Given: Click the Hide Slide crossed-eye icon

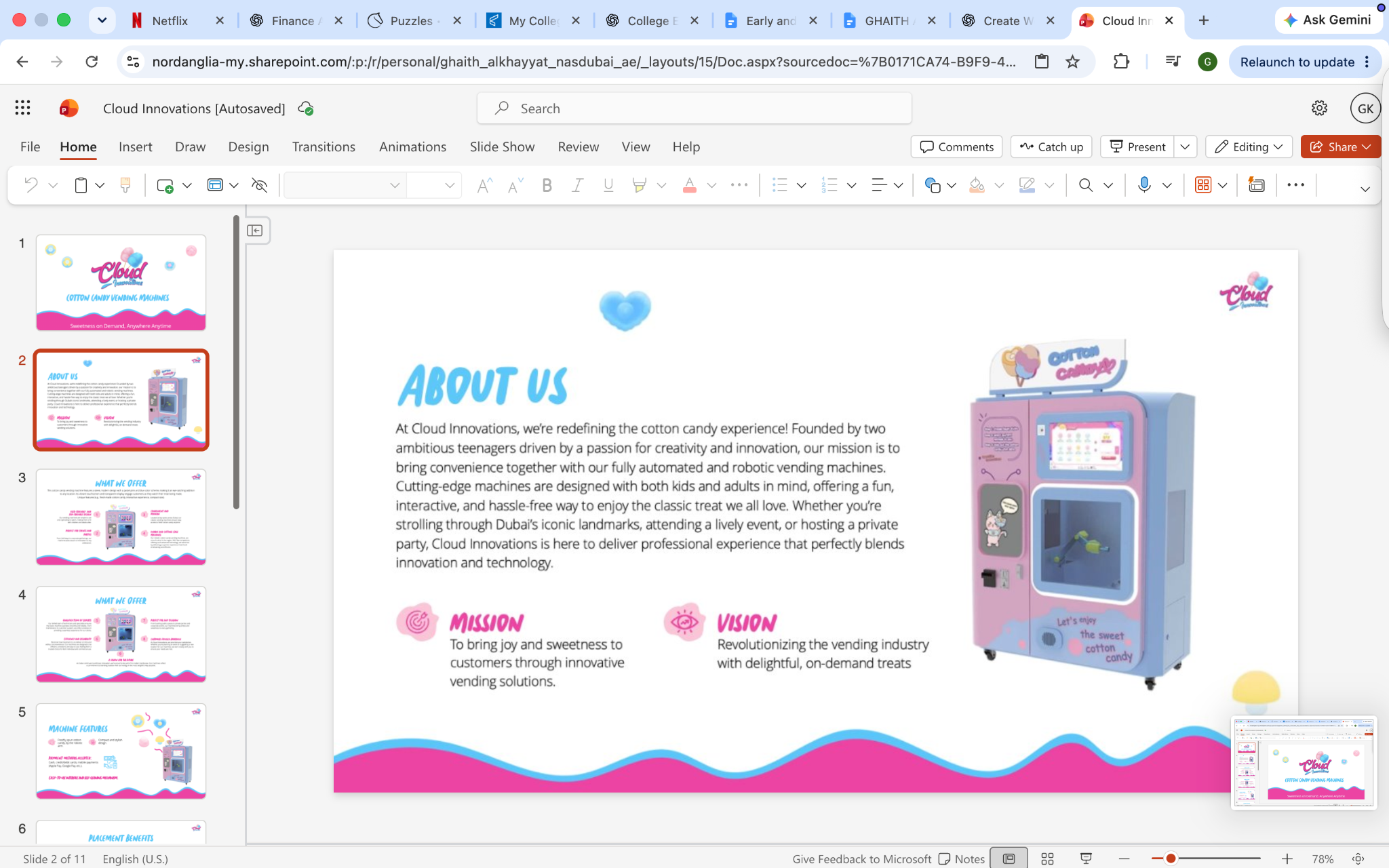Looking at the screenshot, I should (x=259, y=185).
